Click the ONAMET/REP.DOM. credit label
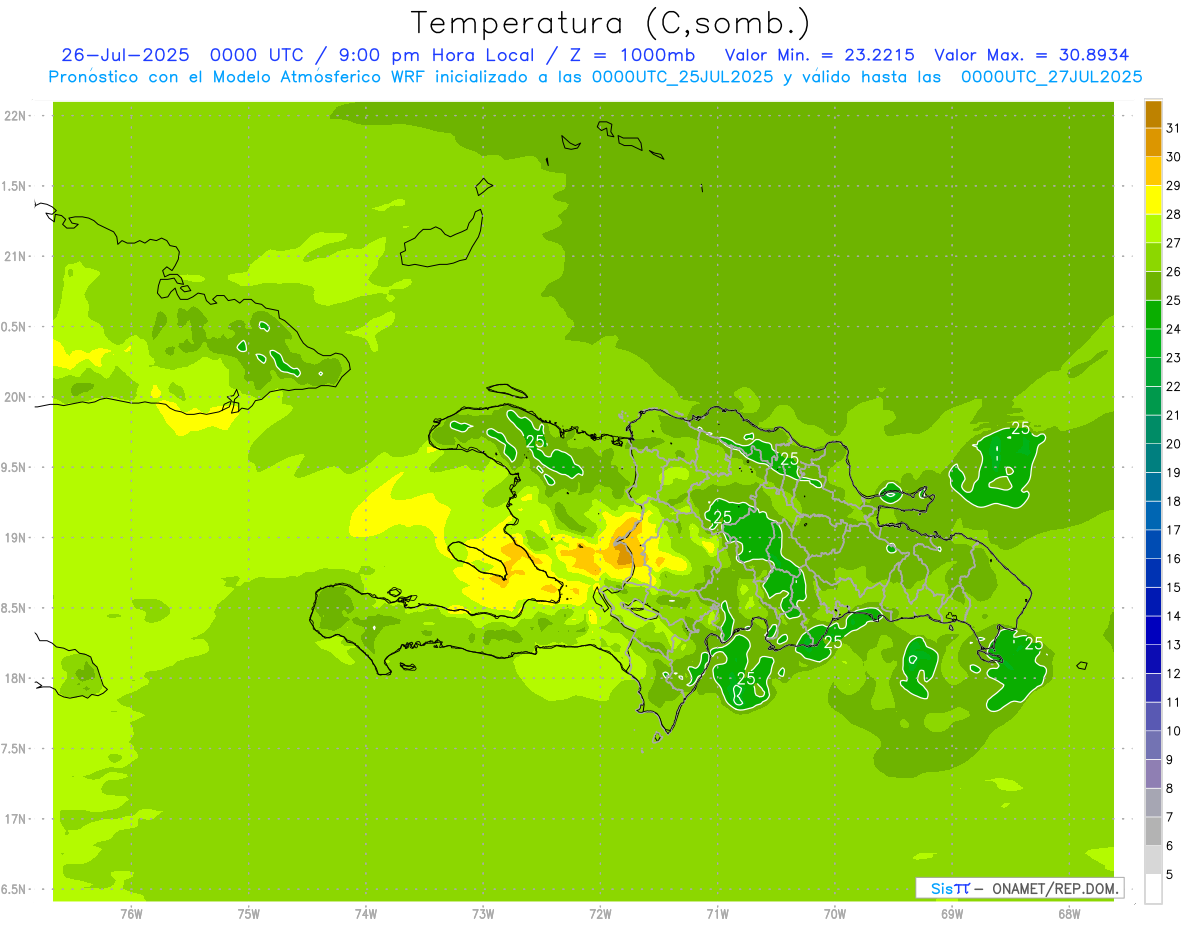This screenshot has height=927, width=1200. 1055,888
